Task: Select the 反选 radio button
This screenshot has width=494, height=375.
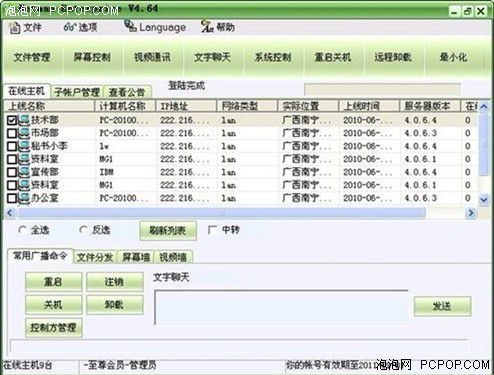Action: click(x=83, y=230)
